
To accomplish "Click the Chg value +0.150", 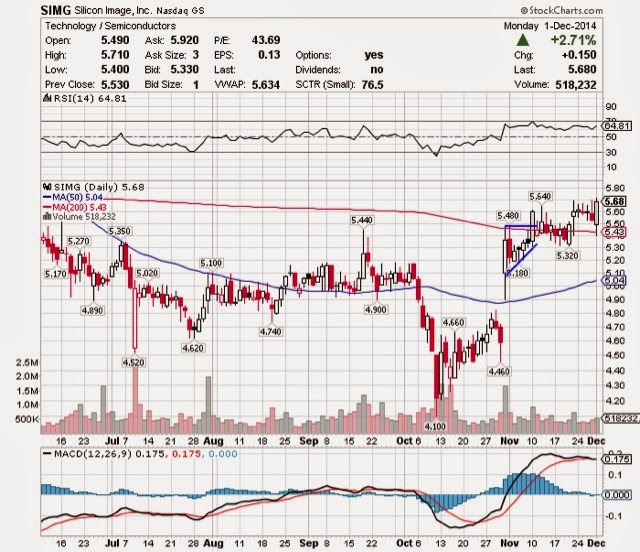I will click(579, 55).
